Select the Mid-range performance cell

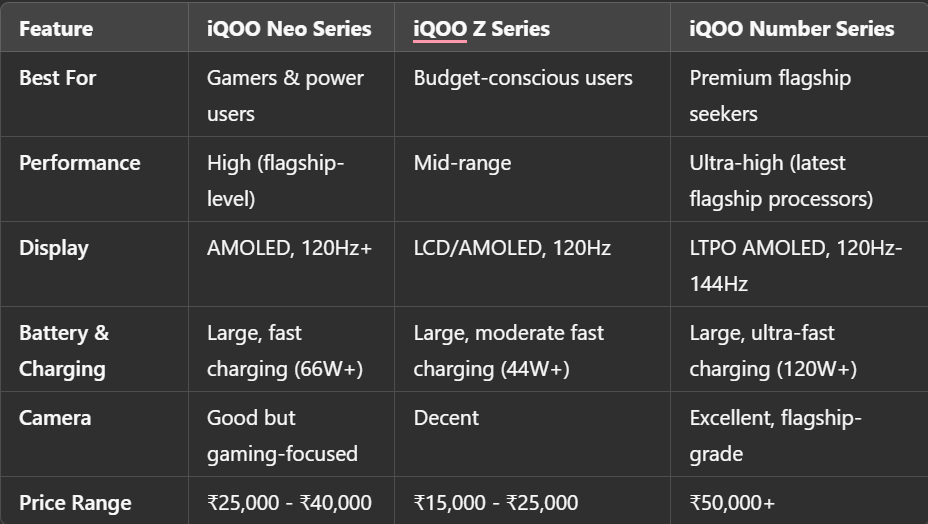point(462,163)
